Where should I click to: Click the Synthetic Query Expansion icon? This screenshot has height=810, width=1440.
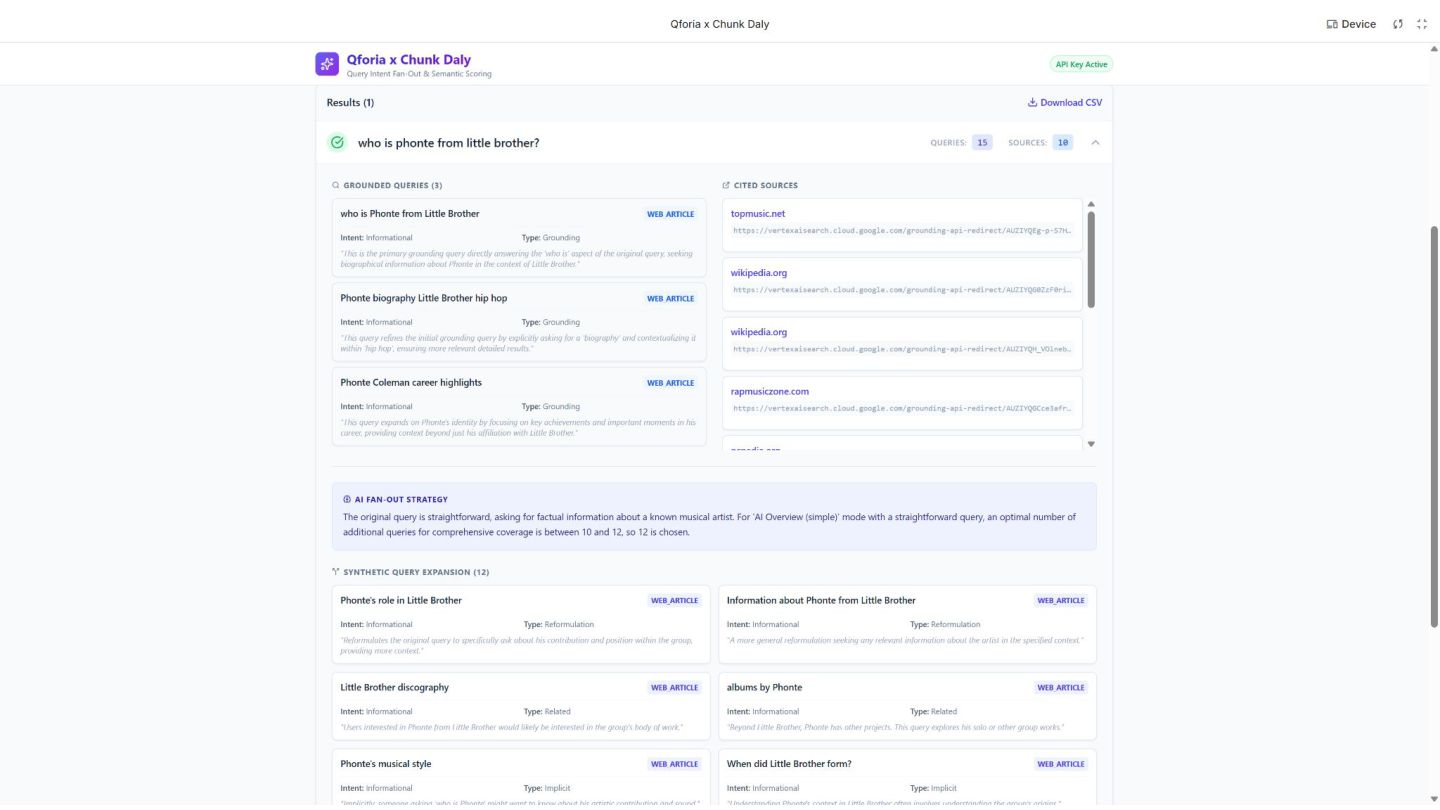pyautogui.click(x=336, y=572)
